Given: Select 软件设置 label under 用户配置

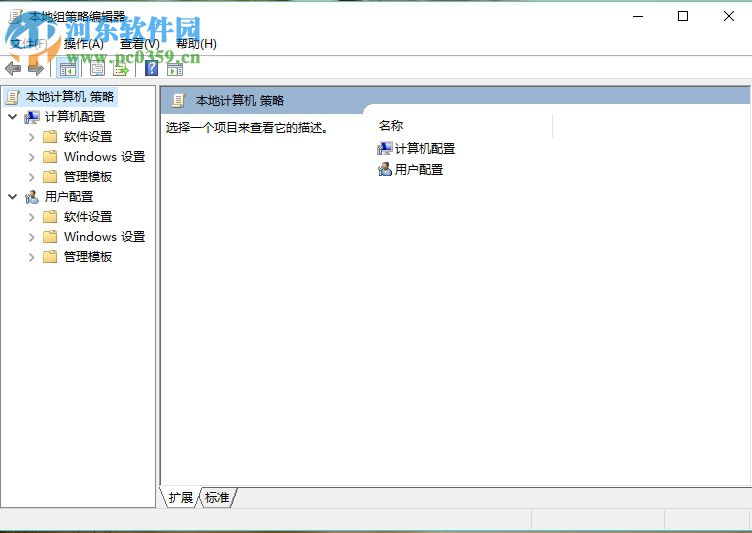Looking at the screenshot, I should coord(88,217).
